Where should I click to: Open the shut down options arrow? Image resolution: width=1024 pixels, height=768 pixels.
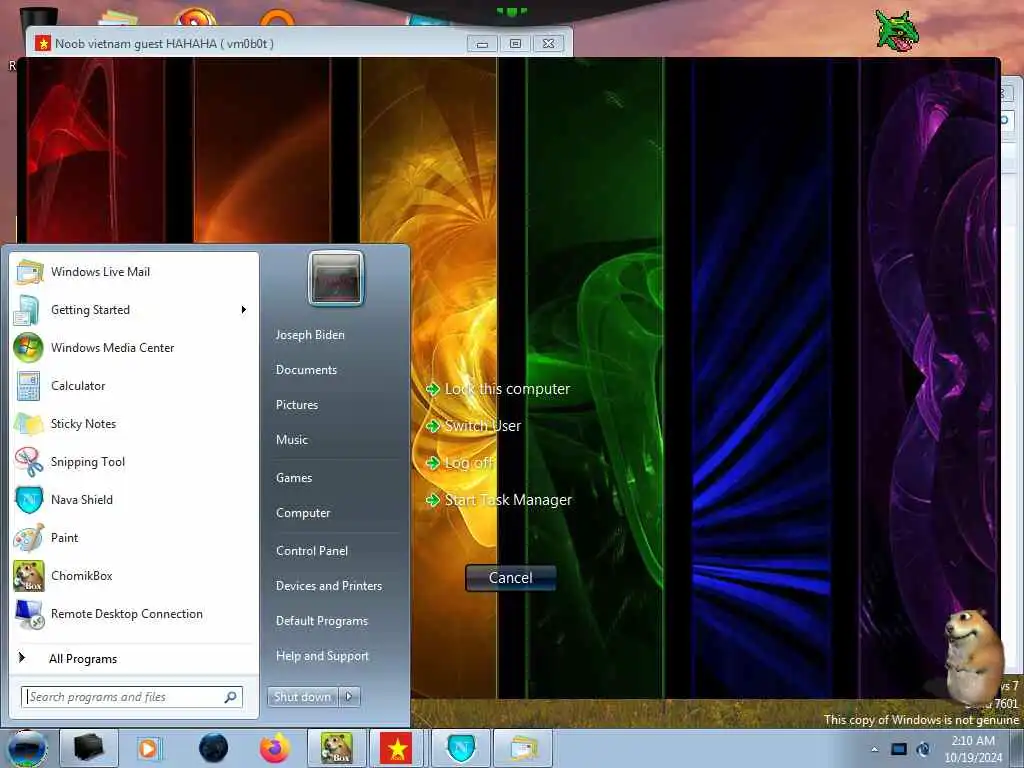pyautogui.click(x=349, y=697)
